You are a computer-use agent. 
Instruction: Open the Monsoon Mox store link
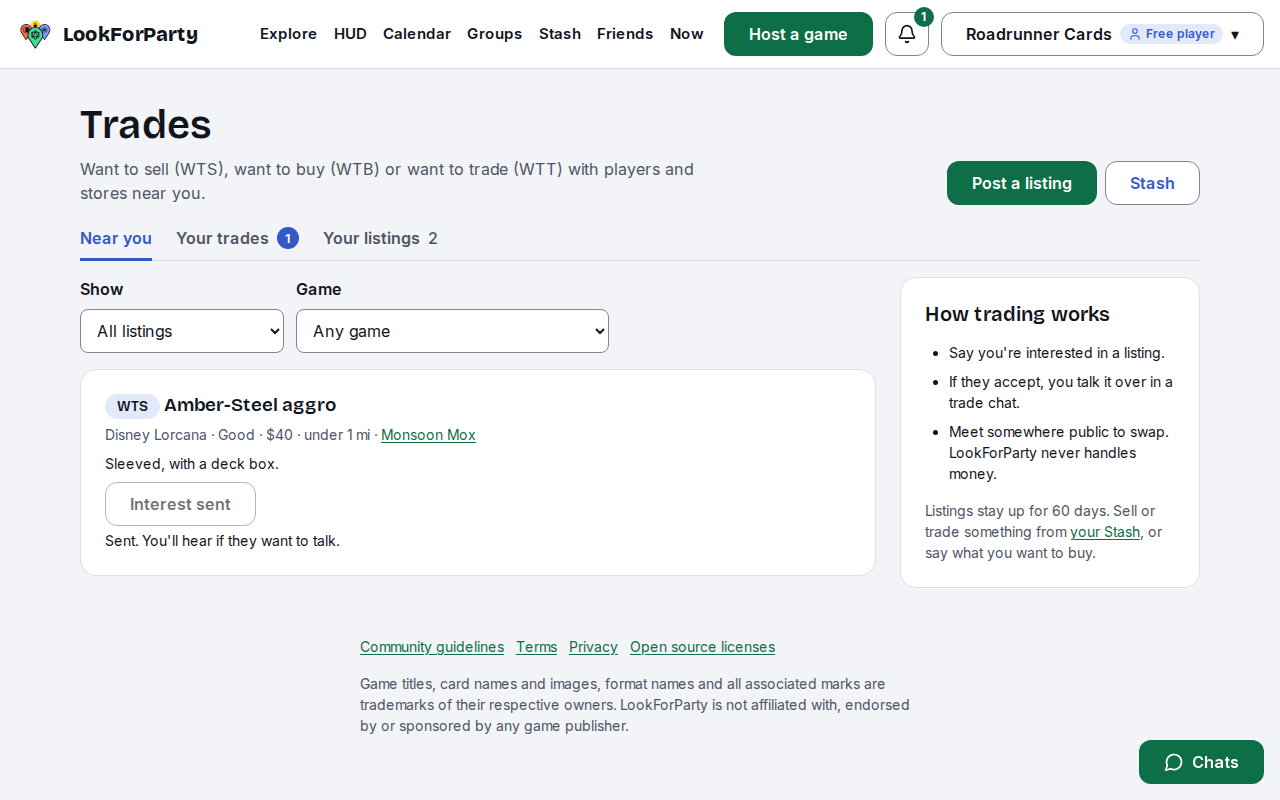428,435
